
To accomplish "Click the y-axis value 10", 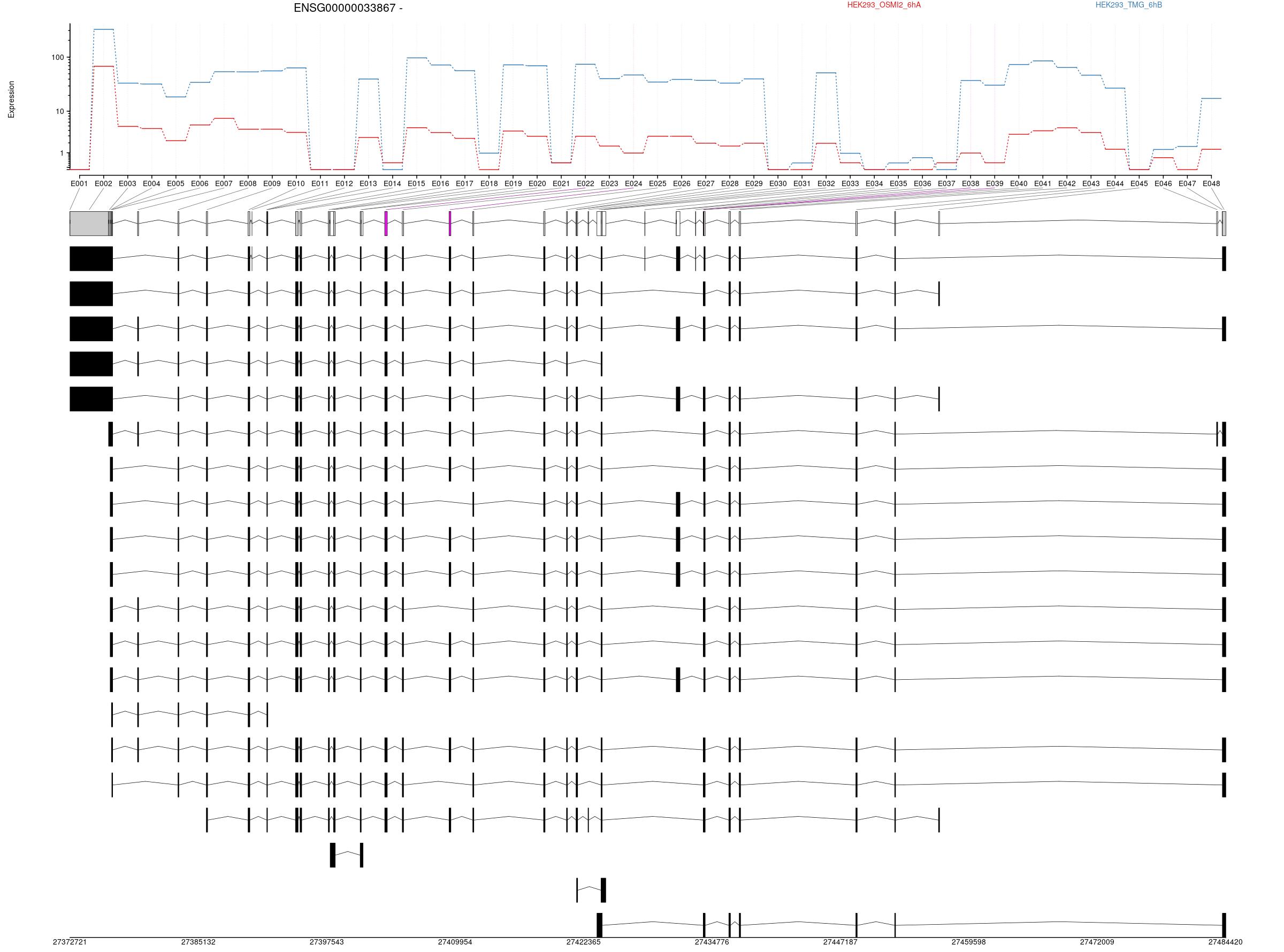I will pyautogui.click(x=60, y=111).
